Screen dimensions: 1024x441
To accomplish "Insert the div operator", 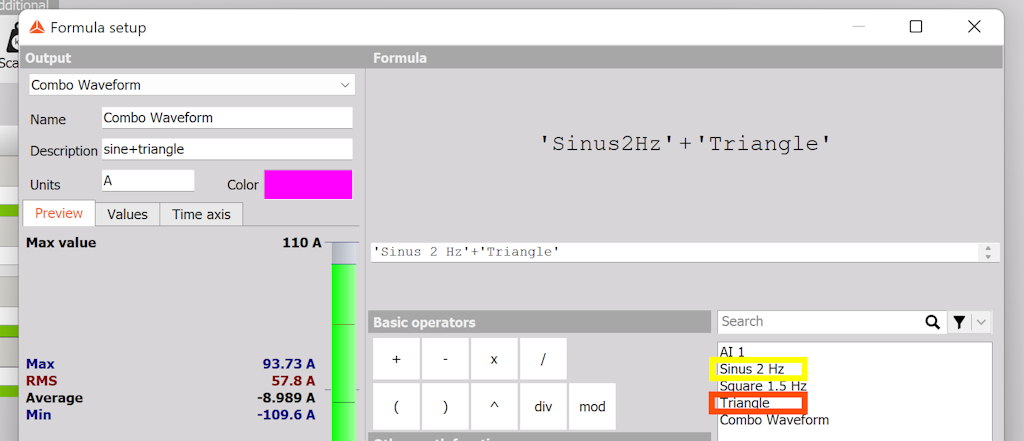I will pos(543,406).
